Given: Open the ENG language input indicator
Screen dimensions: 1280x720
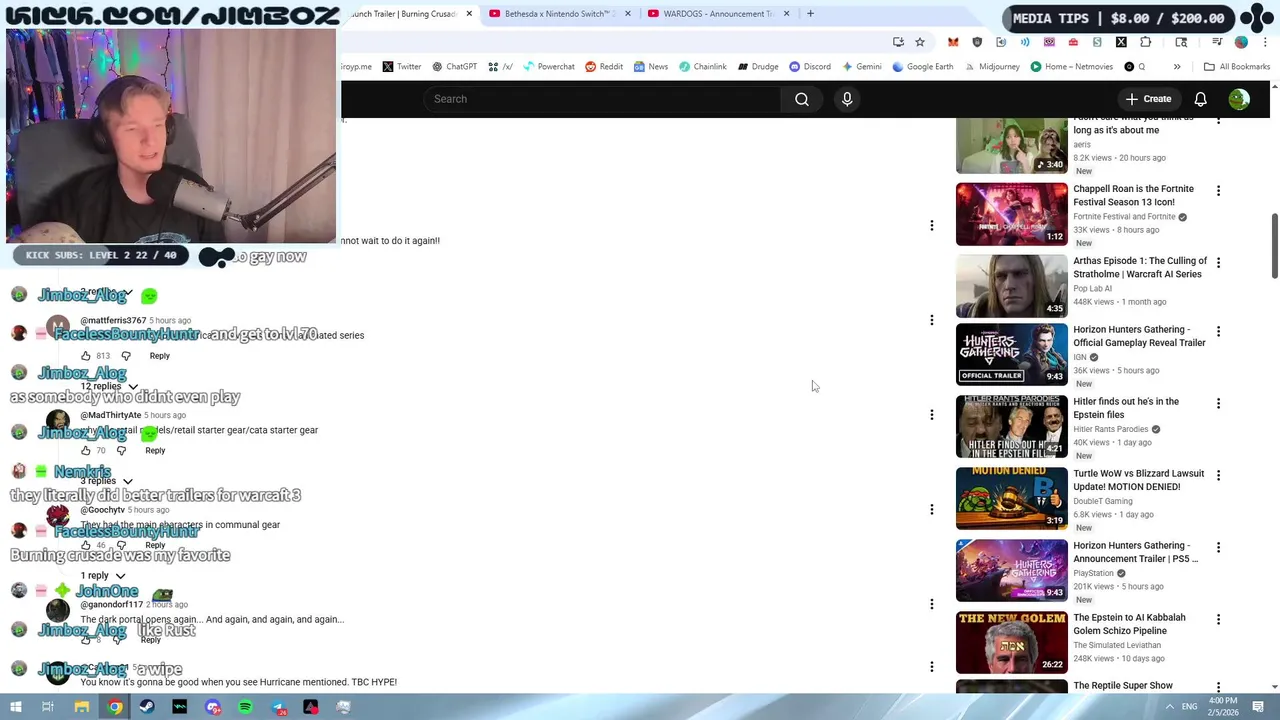Looking at the screenshot, I should coord(1189,707).
